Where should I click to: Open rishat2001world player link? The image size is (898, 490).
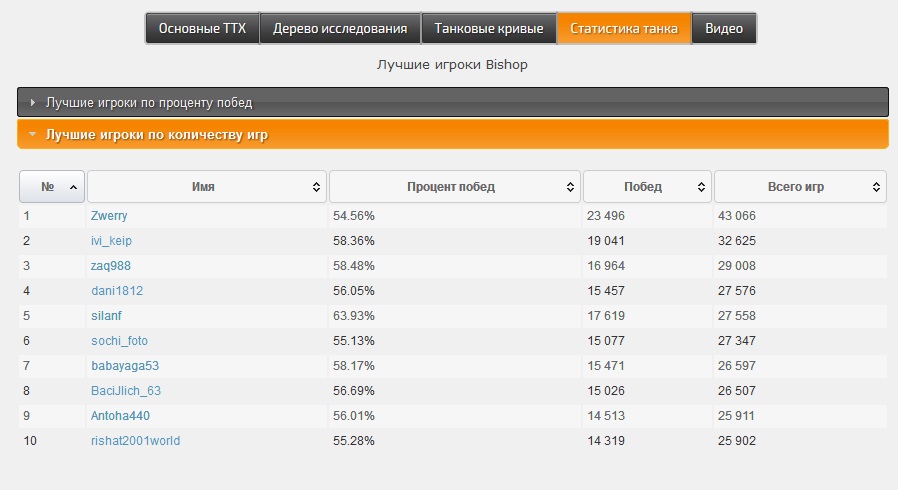135,441
